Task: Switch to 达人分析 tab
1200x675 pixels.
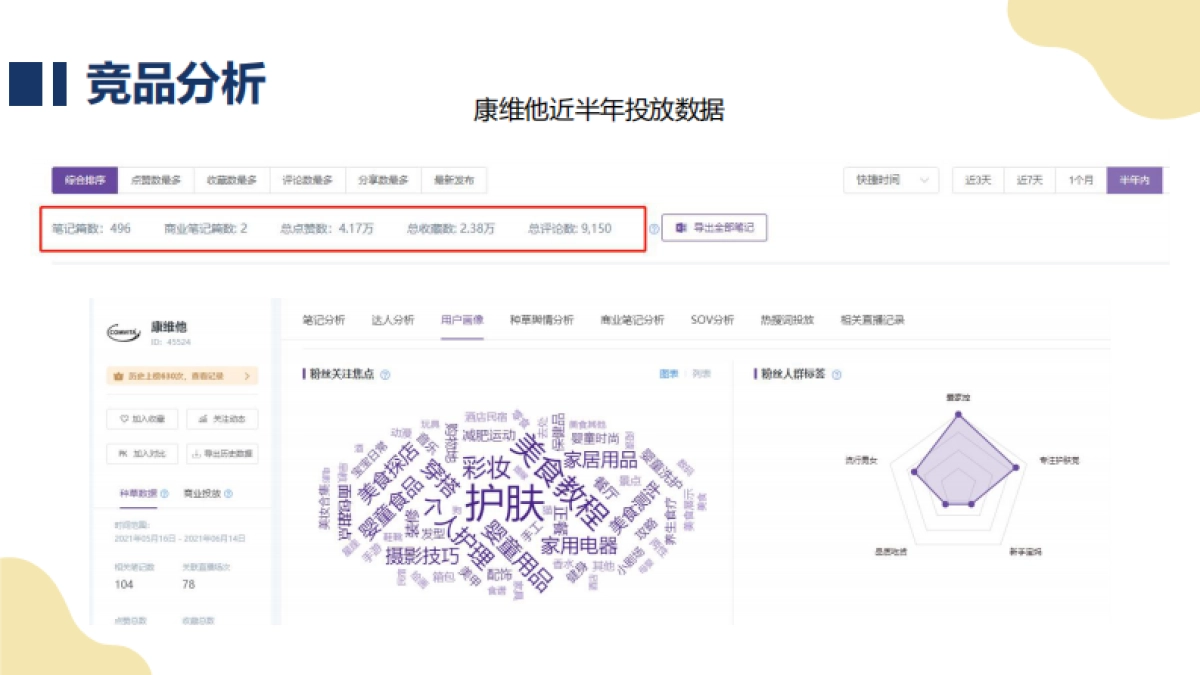Action: (x=392, y=320)
